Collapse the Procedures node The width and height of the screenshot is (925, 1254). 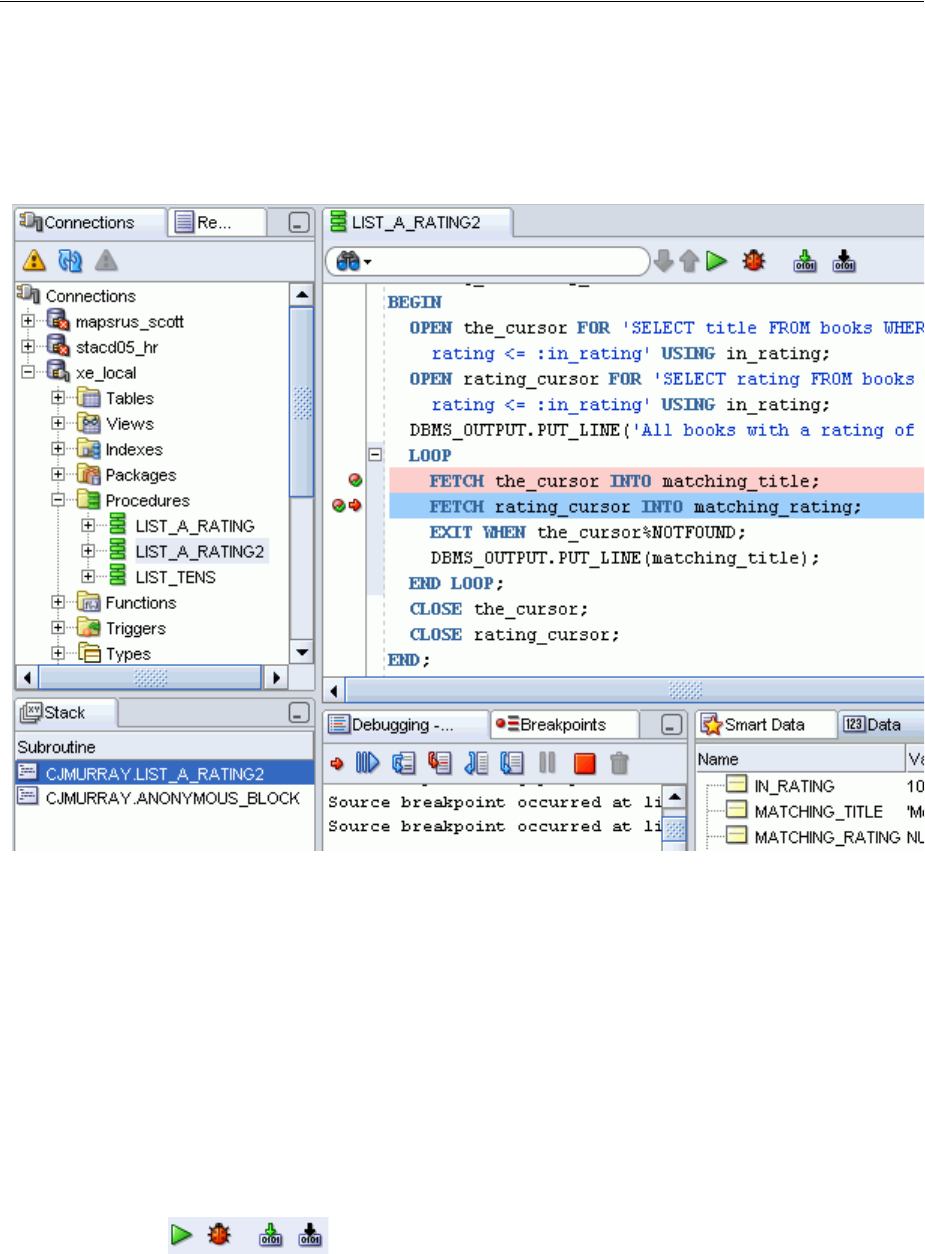[x=58, y=500]
